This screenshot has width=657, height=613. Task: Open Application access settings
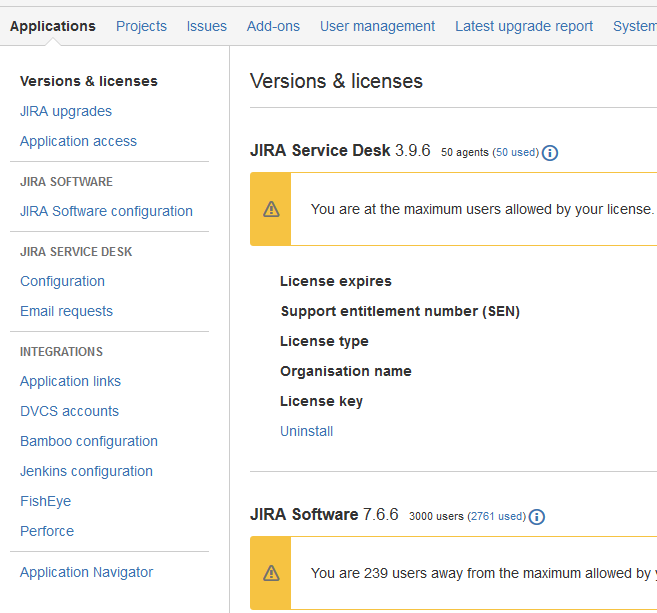tap(78, 141)
